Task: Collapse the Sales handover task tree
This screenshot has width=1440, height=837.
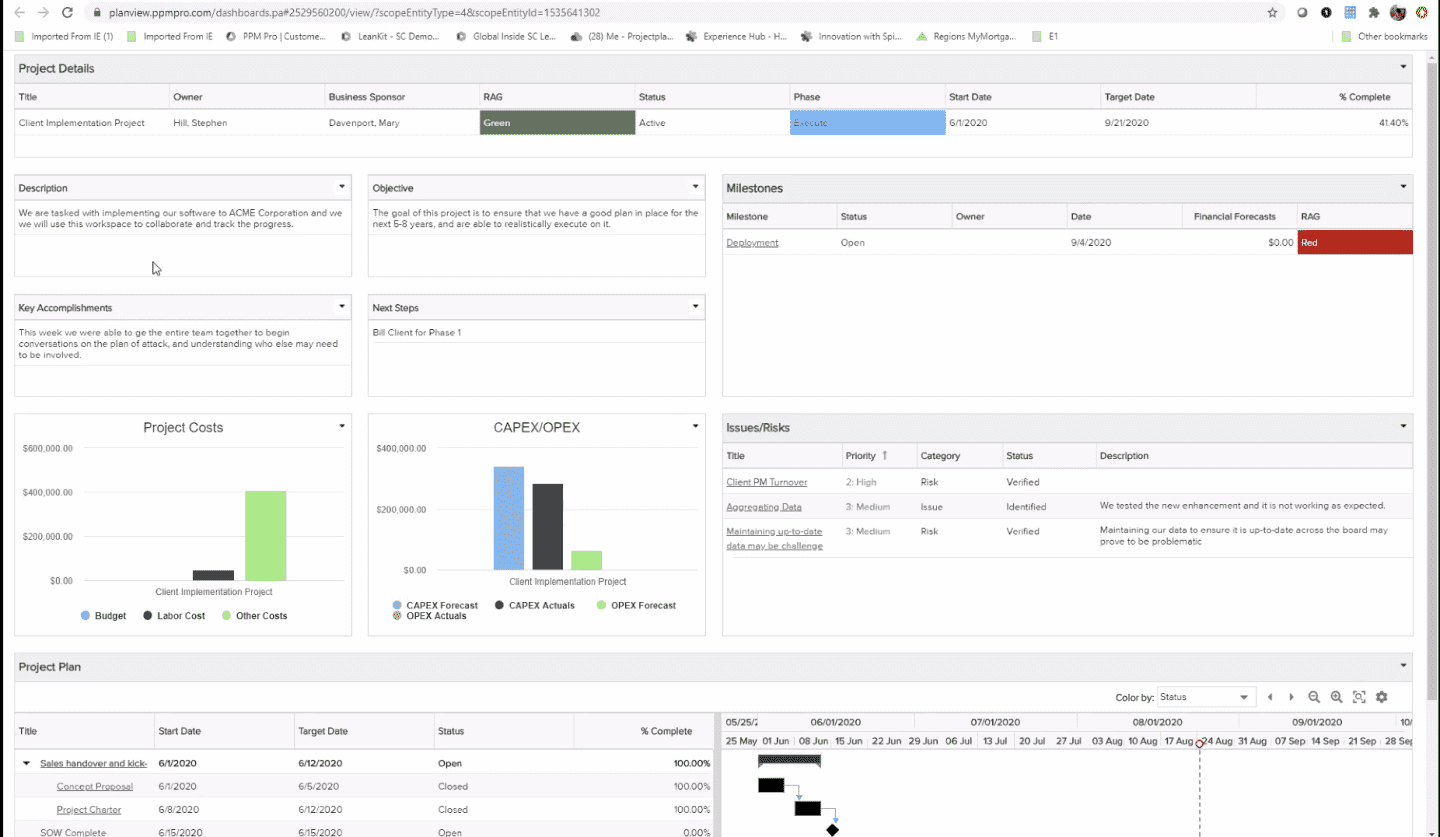Action: [x=24, y=762]
